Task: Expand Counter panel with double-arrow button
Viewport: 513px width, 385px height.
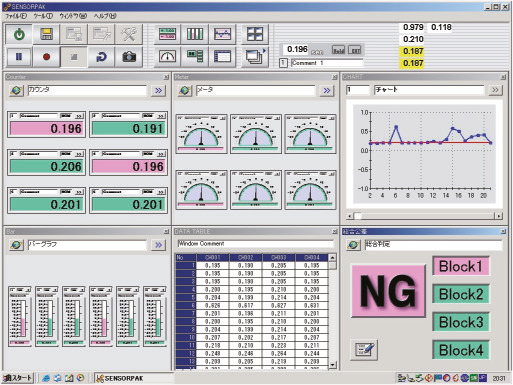Action: (x=159, y=90)
